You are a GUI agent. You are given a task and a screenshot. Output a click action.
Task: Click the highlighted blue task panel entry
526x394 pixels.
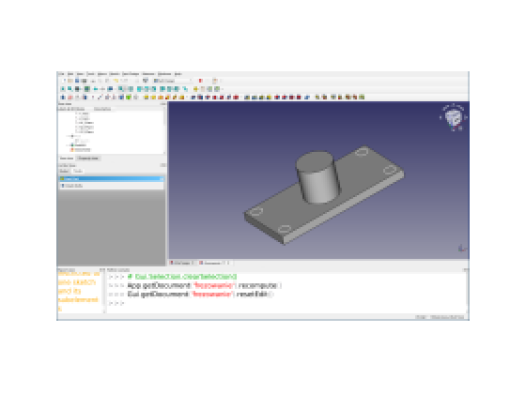coord(111,179)
